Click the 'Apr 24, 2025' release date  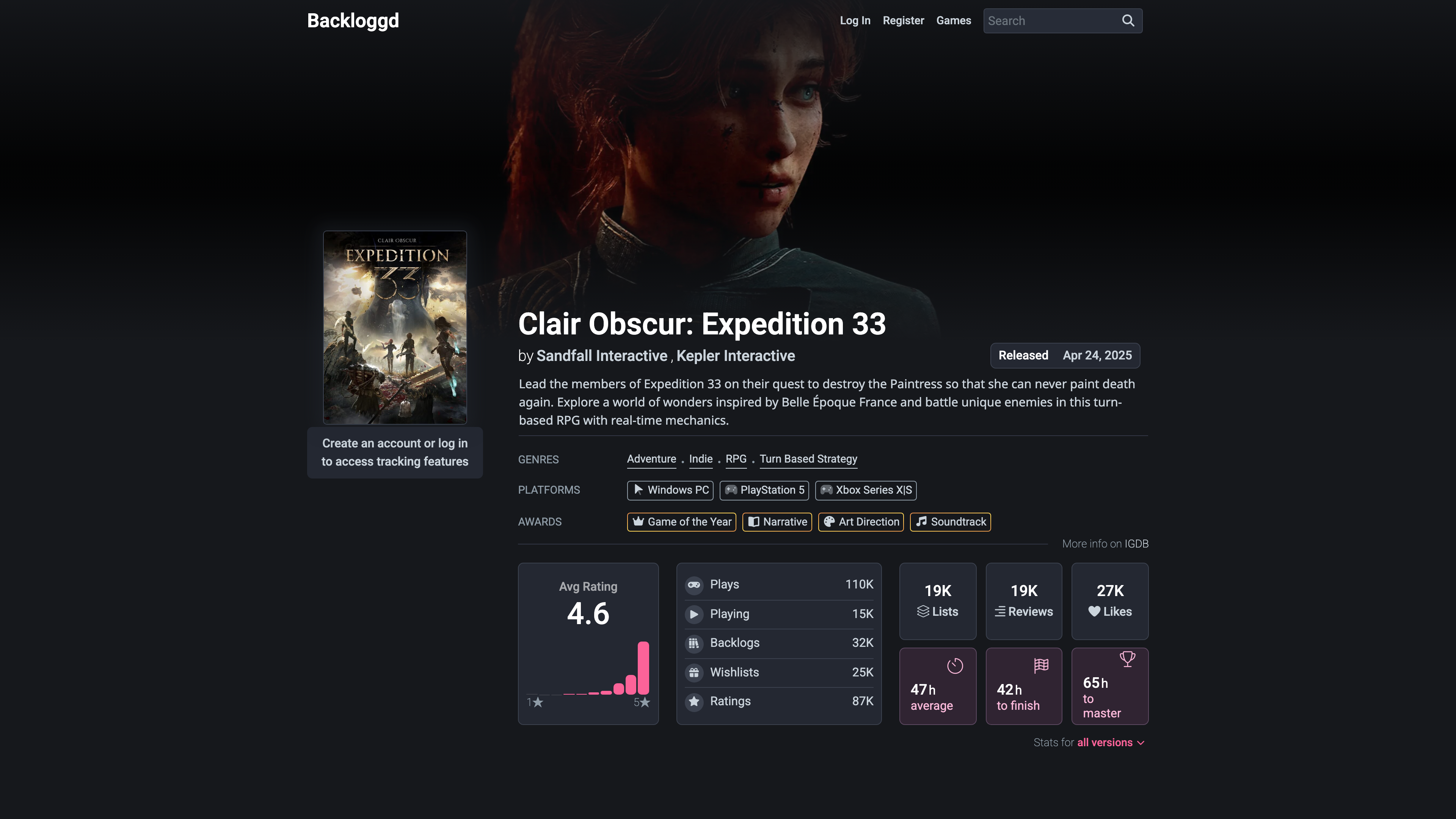pyautogui.click(x=1097, y=356)
